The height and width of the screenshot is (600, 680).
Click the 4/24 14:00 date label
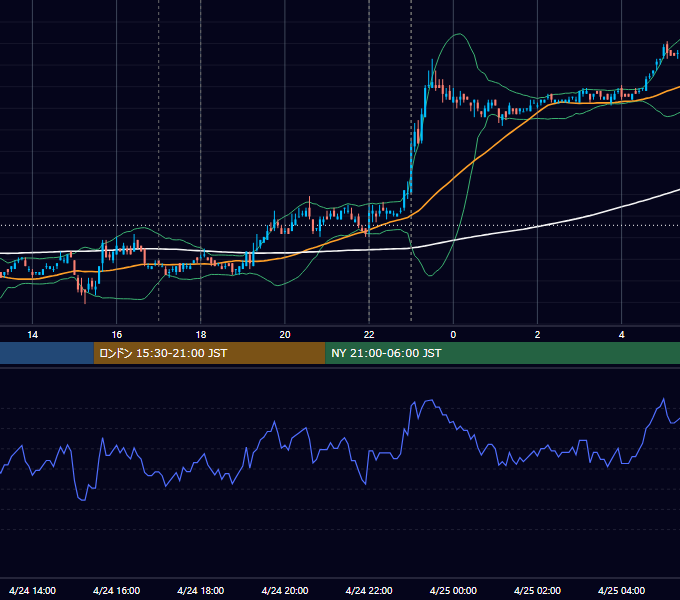coord(33,590)
